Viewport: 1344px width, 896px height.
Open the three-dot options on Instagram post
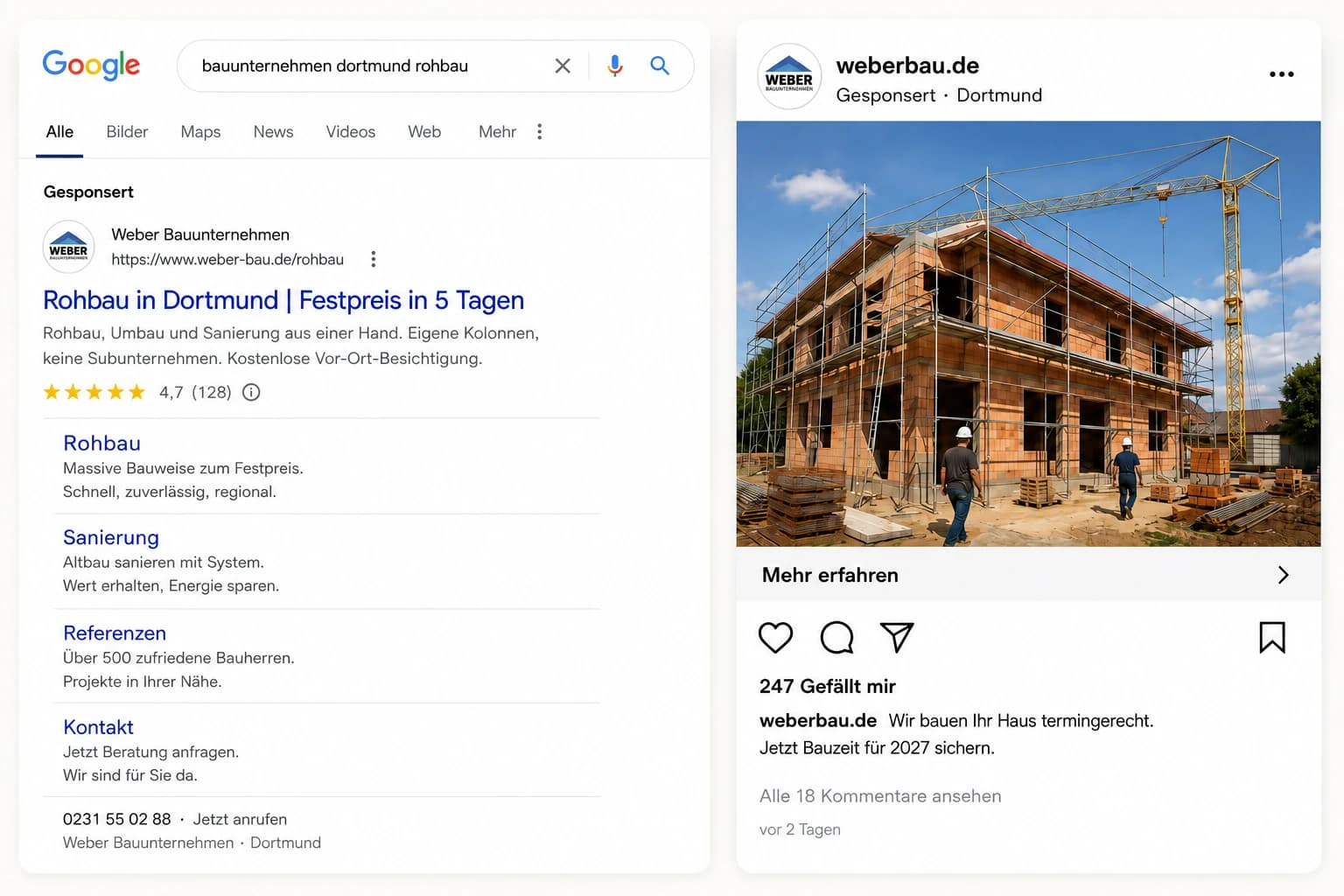1282,74
